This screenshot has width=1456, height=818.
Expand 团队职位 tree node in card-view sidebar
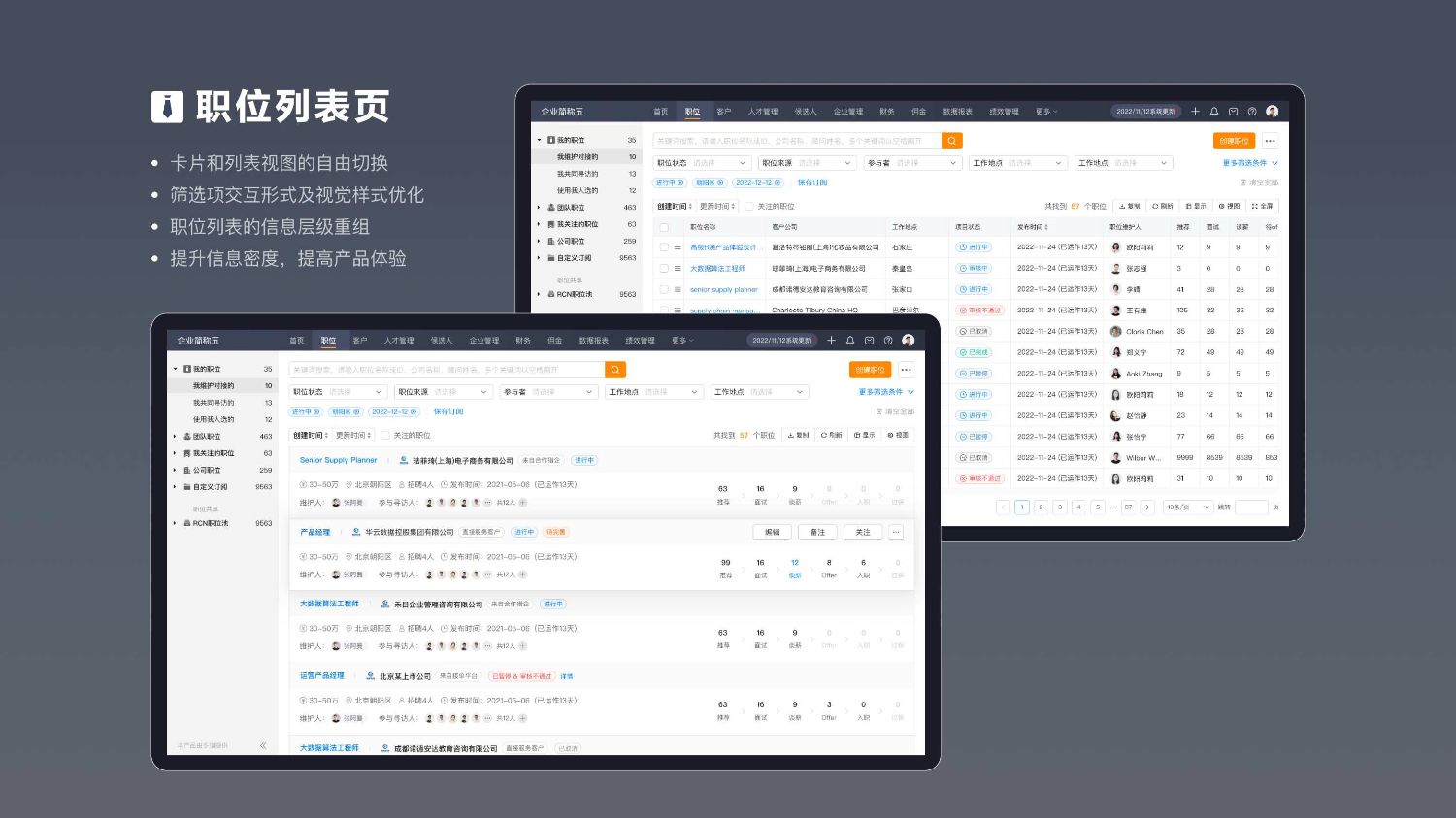click(175, 437)
